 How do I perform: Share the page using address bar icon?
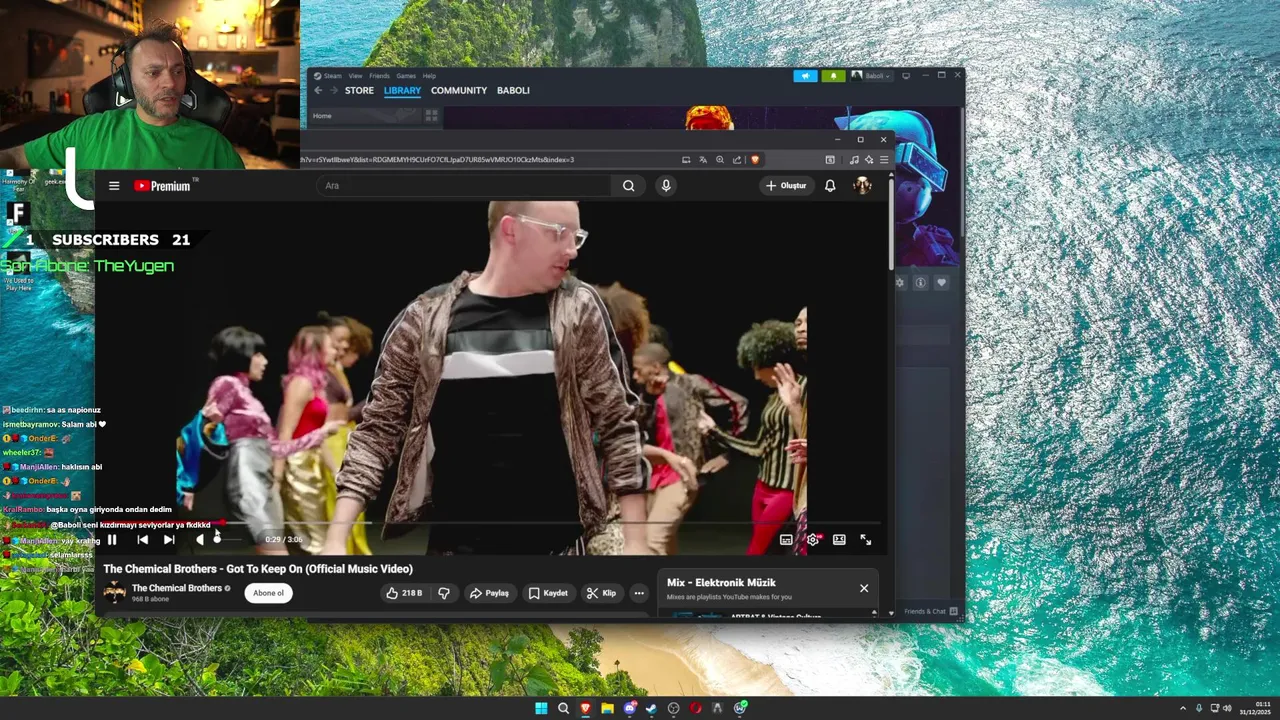(x=737, y=160)
